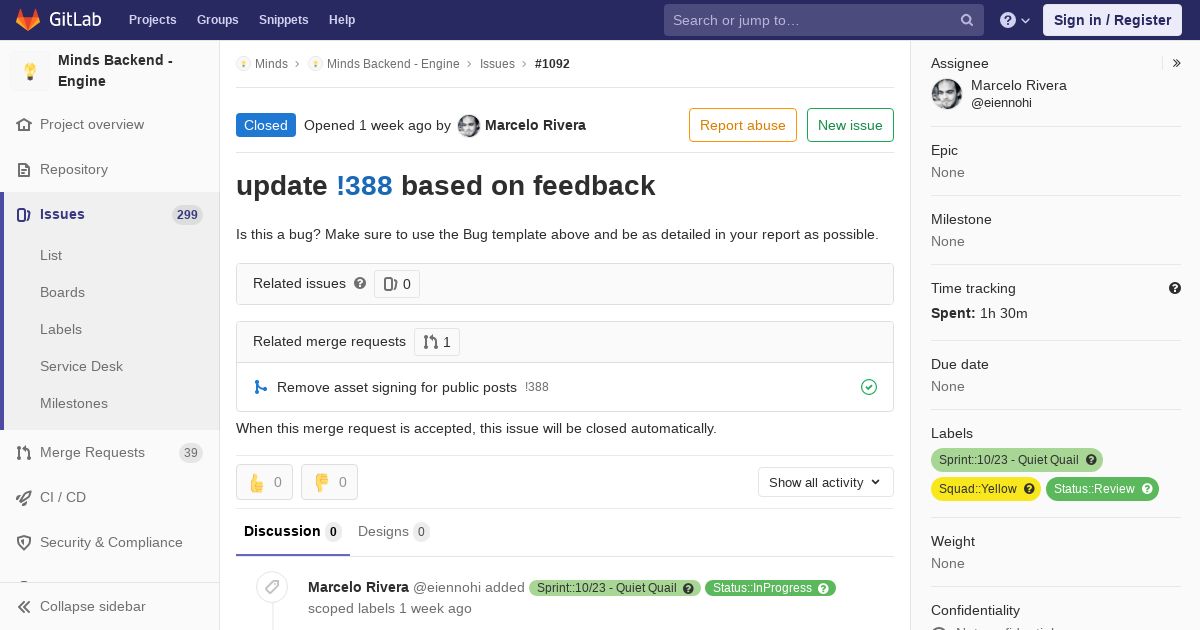Screen dimensions: 1200x630
Task: Click the Minds breadcrumb avatar icon
Action: [243, 63]
